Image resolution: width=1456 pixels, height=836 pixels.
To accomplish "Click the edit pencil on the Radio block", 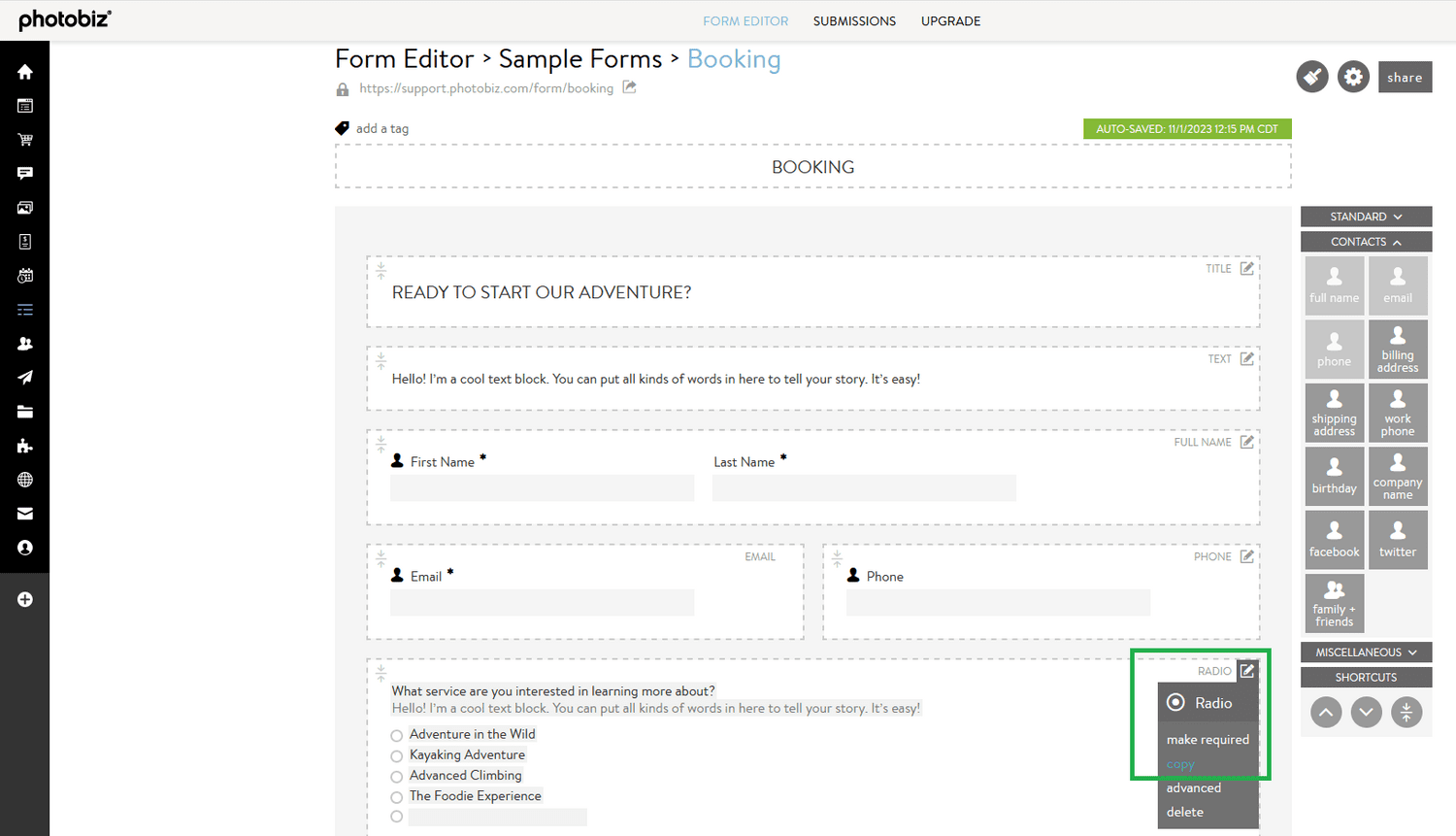I will [1247, 670].
